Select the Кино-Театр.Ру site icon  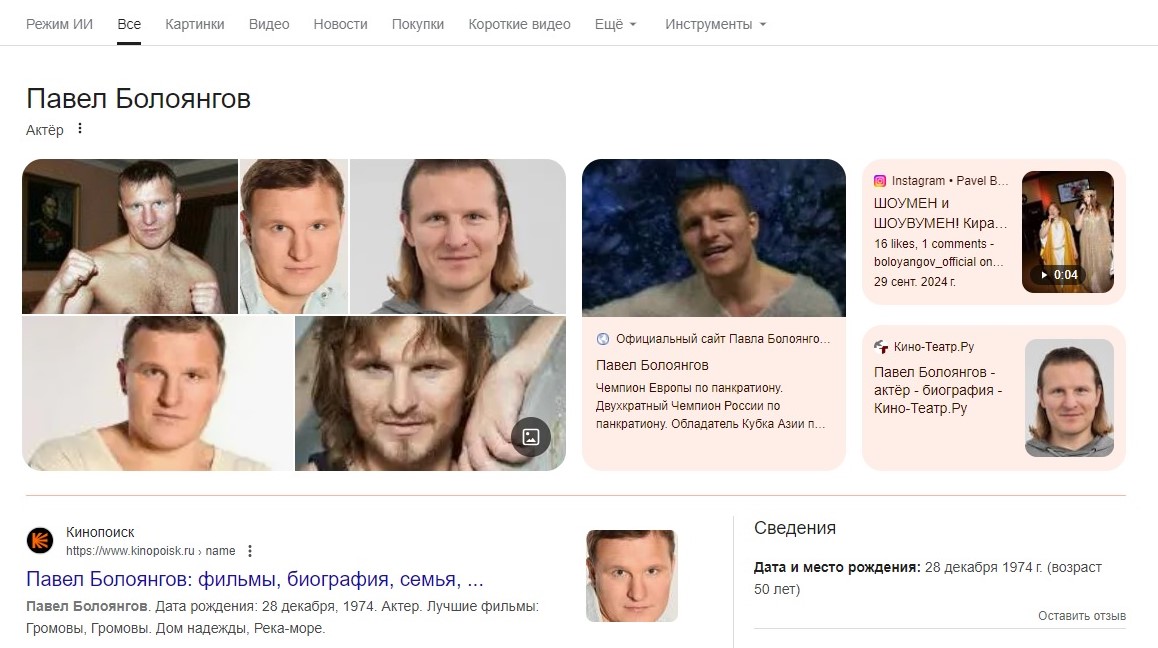click(880, 347)
